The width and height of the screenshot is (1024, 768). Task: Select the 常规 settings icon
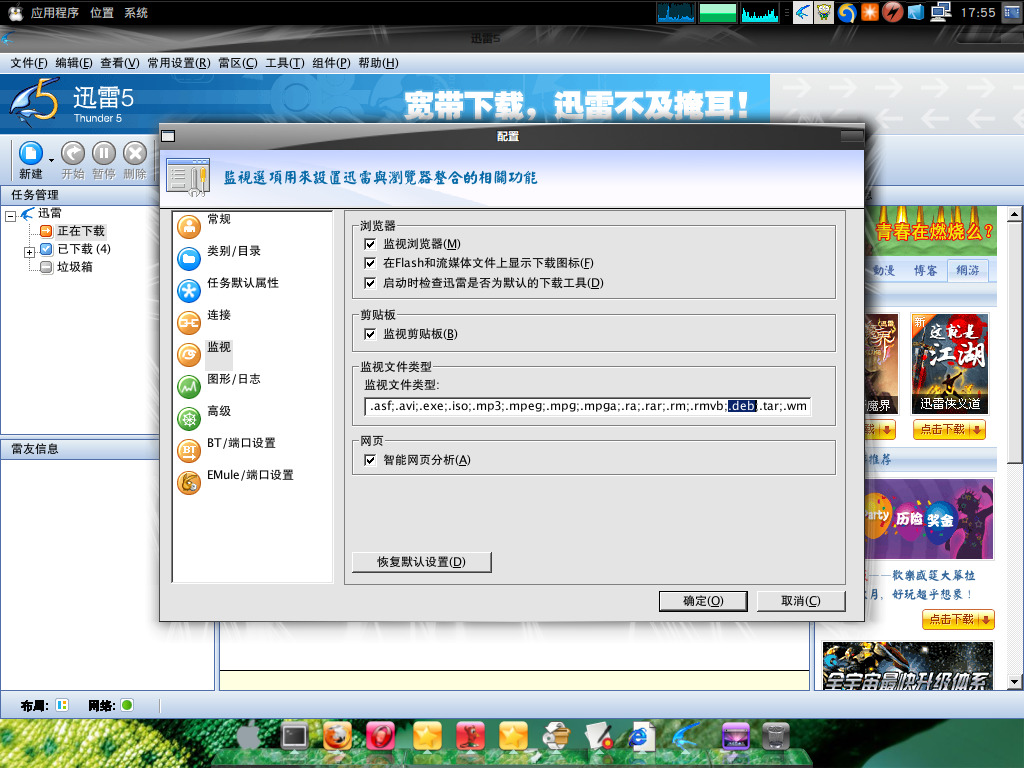pos(189,227)
